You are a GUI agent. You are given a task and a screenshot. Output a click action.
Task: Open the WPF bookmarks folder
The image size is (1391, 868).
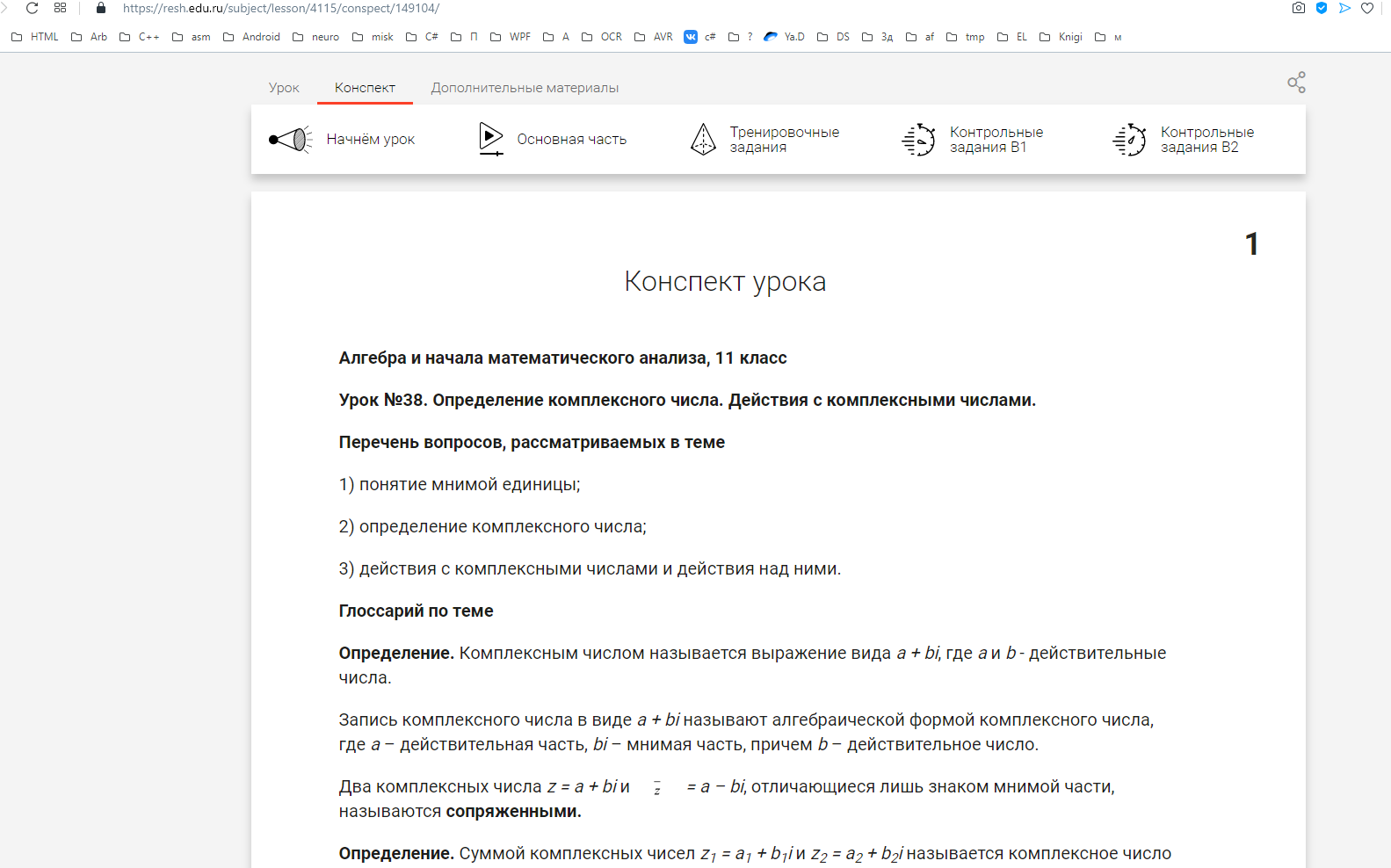click(511, 37)
